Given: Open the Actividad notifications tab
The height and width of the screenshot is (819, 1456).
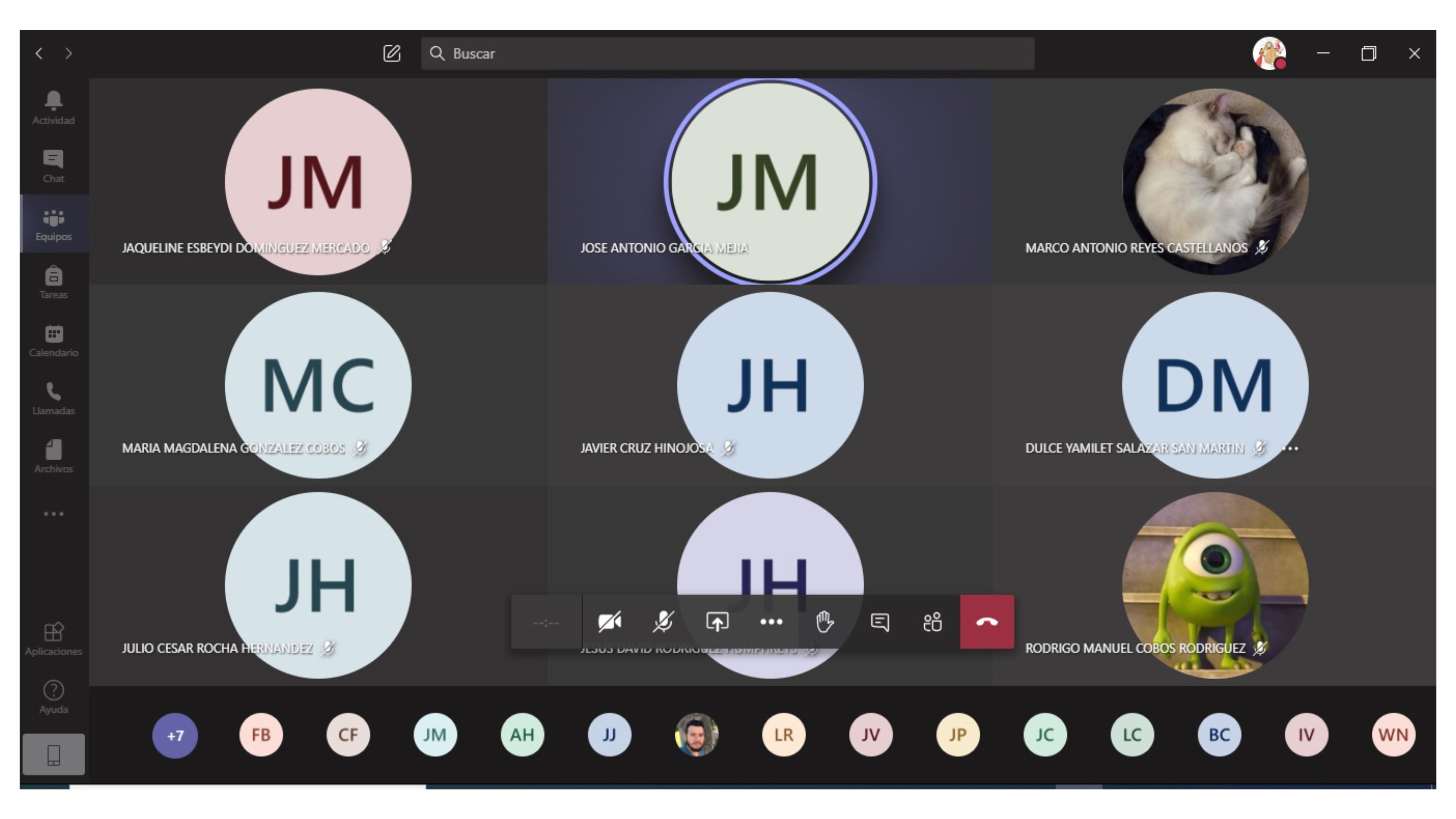Looking at the screenshot, I should (x=54, y=108).
